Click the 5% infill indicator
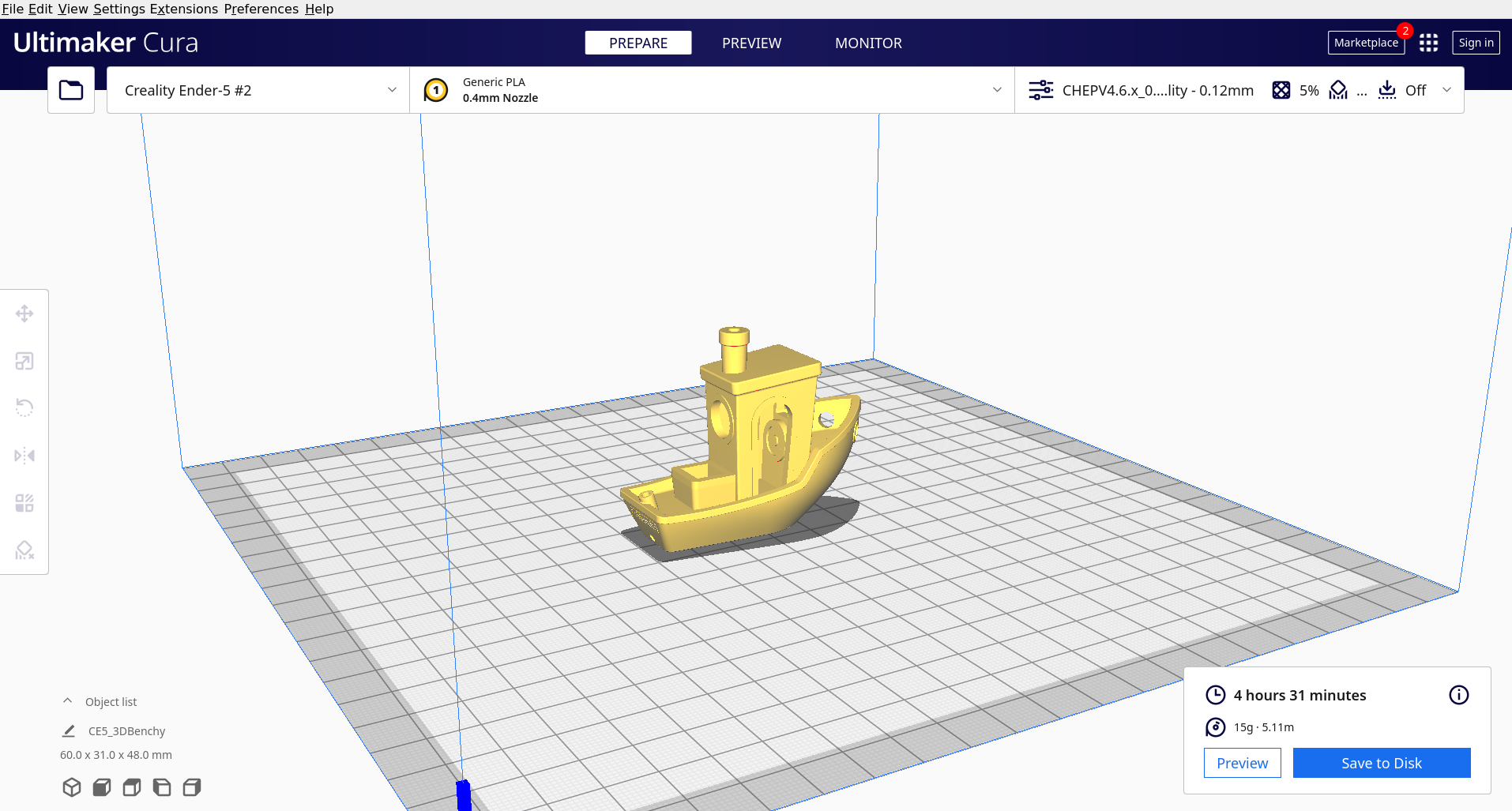Viewport: 1512px width, 811px height. [1296, 90]
